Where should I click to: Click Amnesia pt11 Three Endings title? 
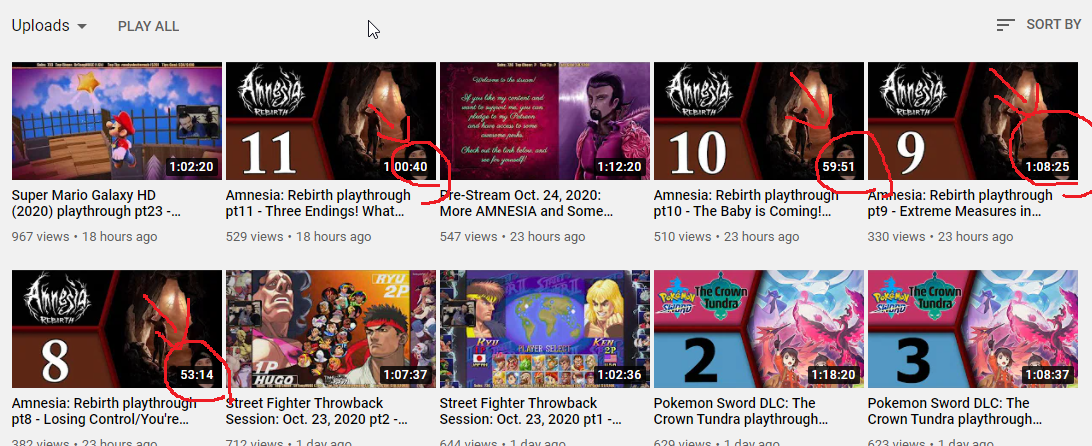click(x=319, y=203)
